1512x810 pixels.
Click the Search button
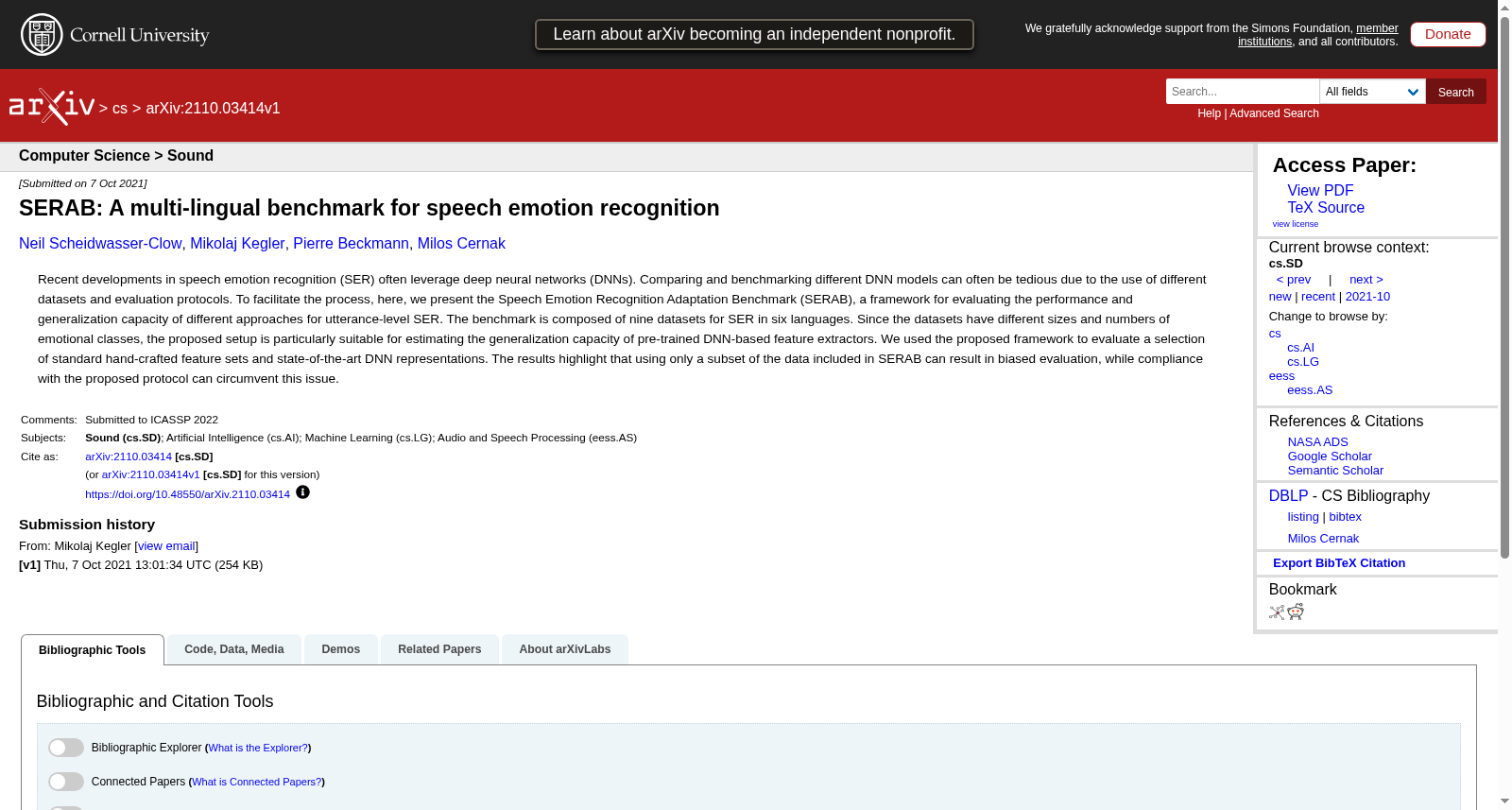click(x=1456, y=92)
